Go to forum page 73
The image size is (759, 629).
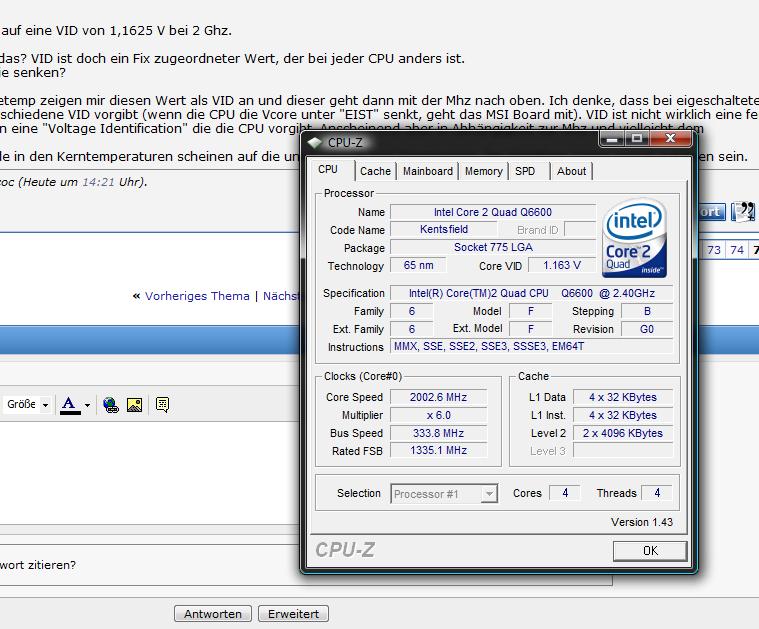coord(714,250)
